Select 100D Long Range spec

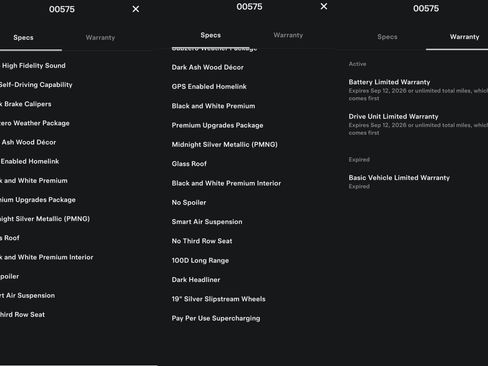(x=200, y=260)
